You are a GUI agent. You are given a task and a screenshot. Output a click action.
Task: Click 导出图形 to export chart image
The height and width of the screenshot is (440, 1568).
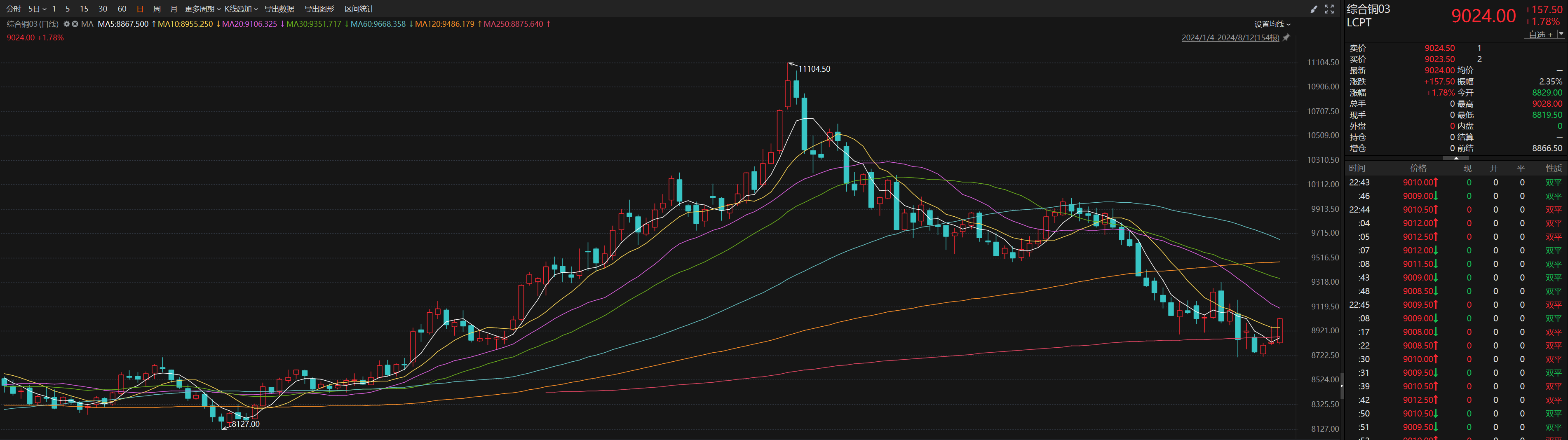[x=319, y=9]
